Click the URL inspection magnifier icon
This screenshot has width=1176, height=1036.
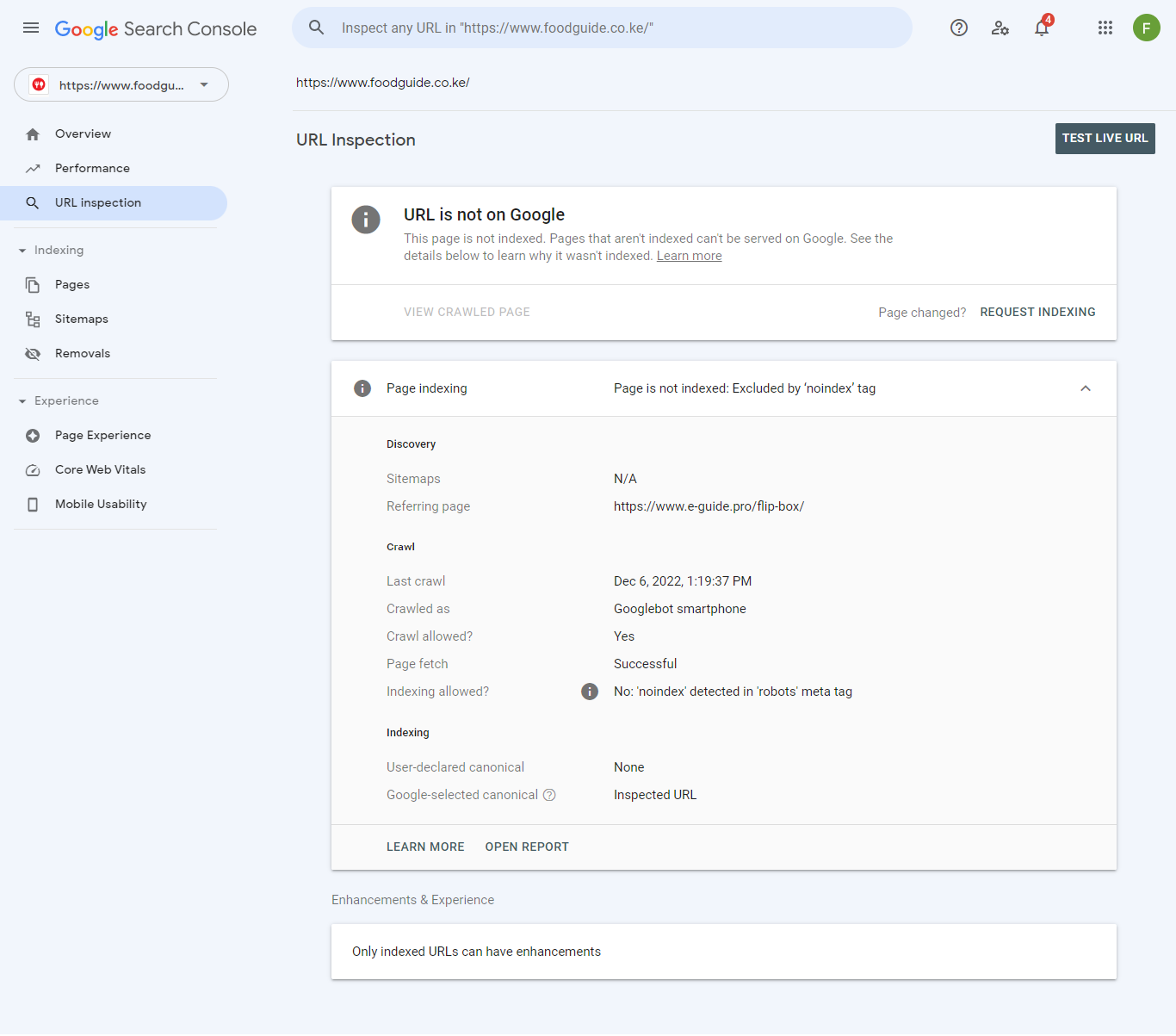[x=33, y=203]
